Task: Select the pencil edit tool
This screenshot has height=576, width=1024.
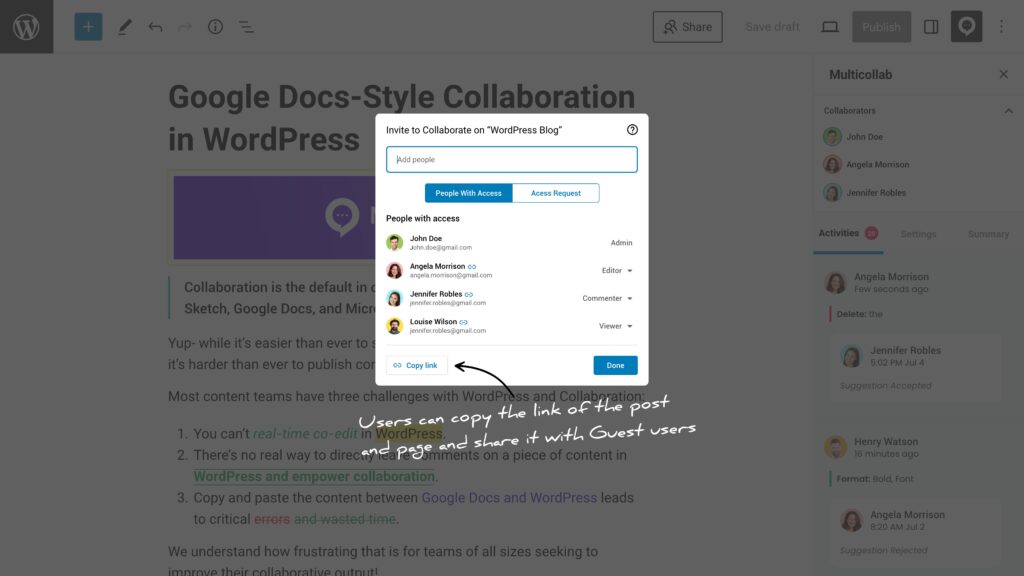Action: (124, 27)
